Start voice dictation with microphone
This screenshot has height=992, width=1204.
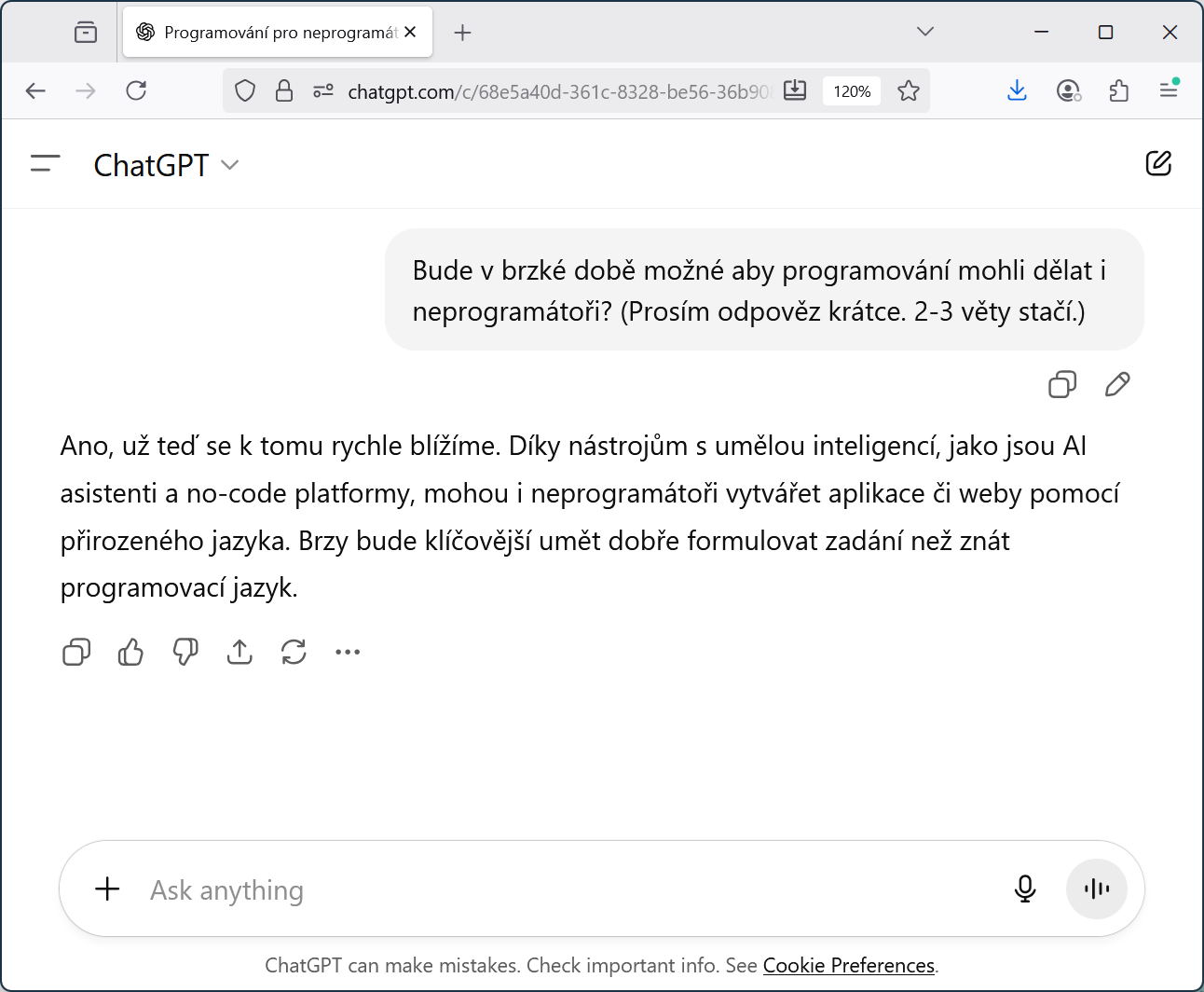(x=1025, y=889)
